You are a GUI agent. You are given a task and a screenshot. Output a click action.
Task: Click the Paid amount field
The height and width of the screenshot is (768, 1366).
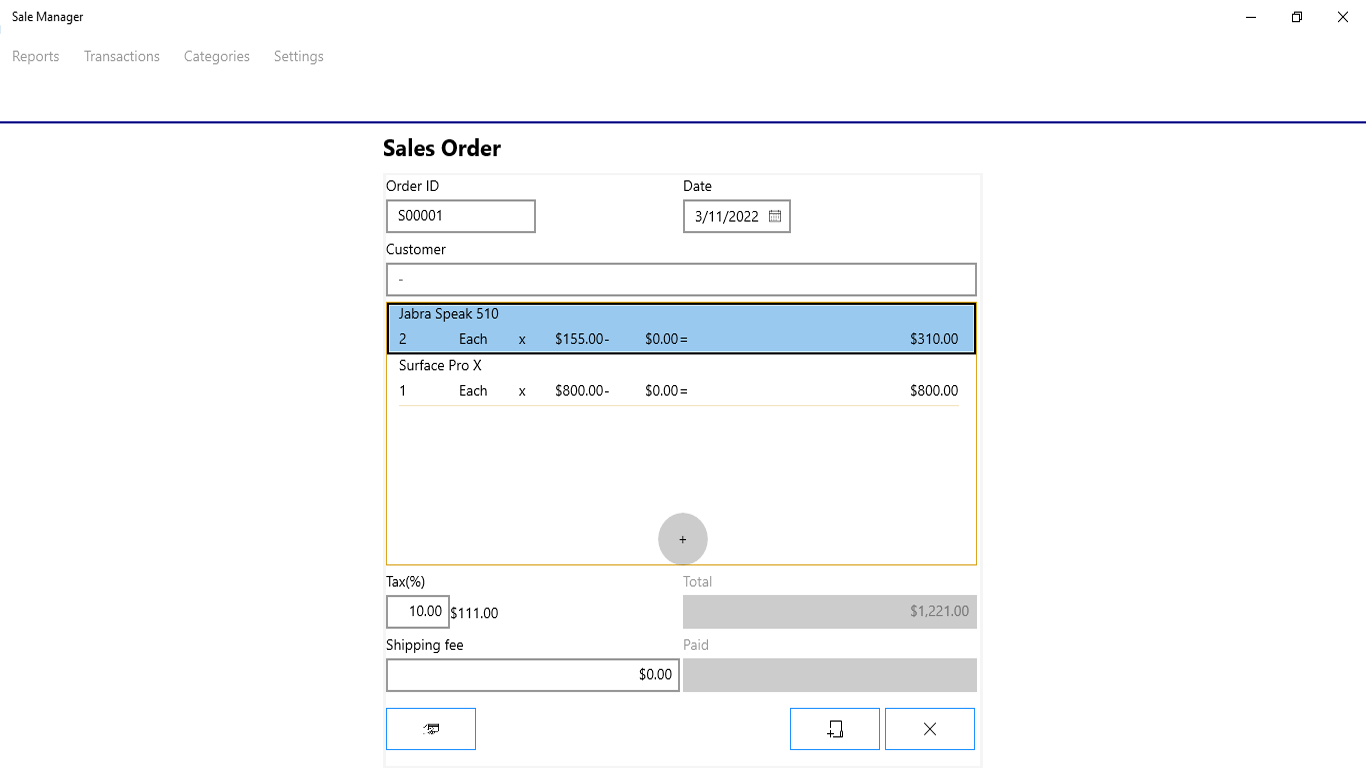pos(830,675)
